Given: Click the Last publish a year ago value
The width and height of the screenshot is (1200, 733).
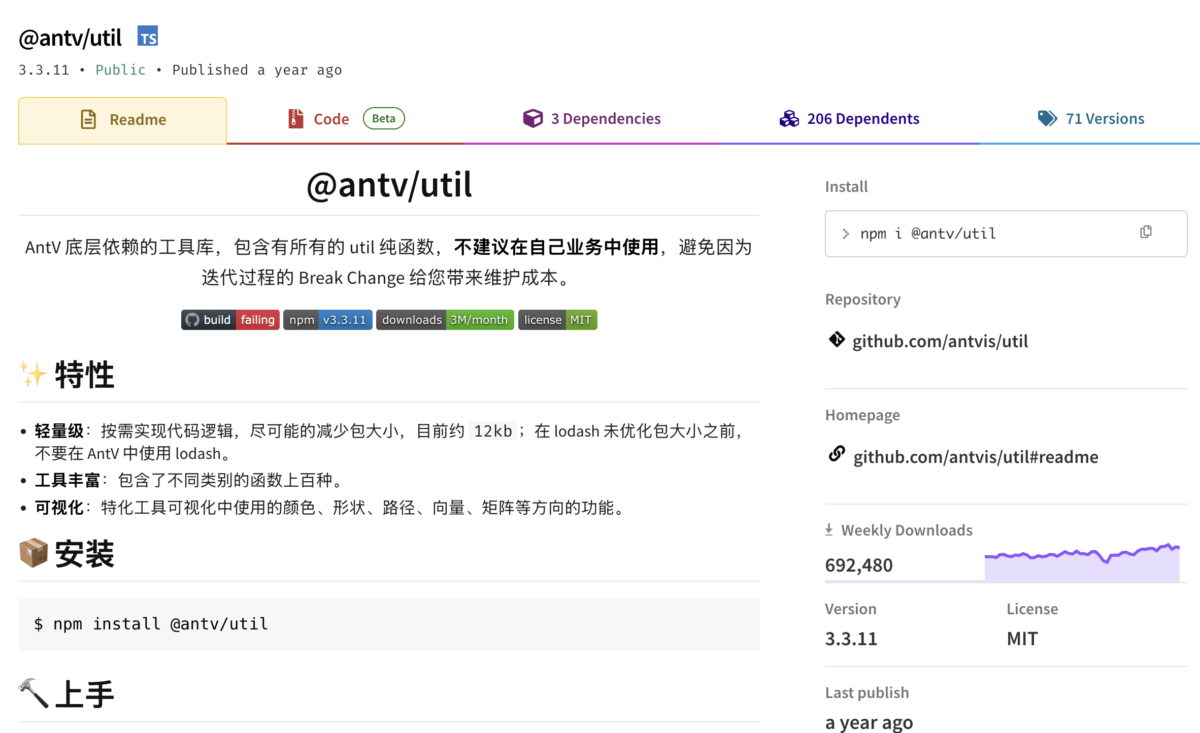Looking at the screenshot, I should pyautogui.click(x=869, y=722).
